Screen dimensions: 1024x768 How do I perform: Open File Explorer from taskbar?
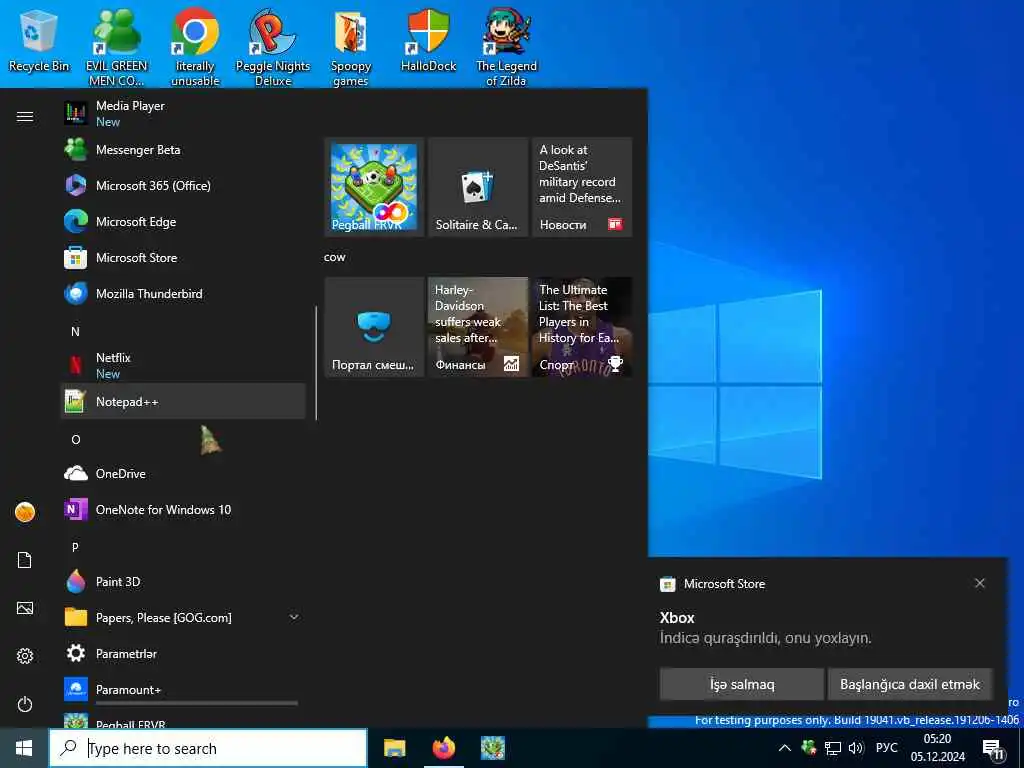click(x=394, y=748)
